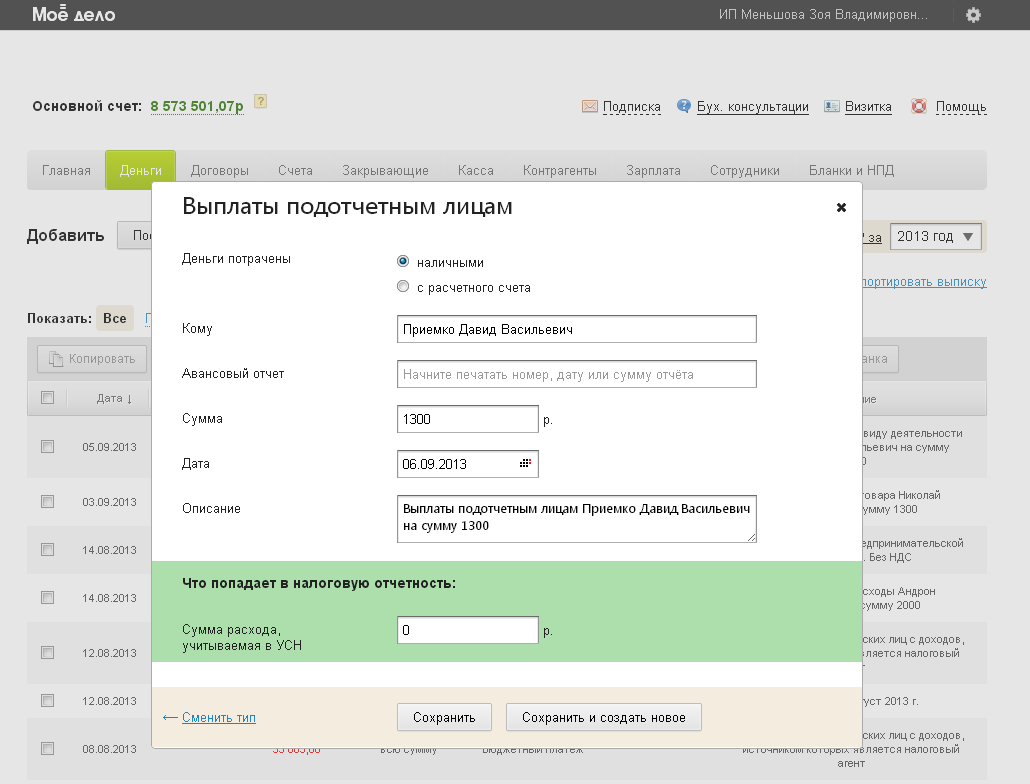Viewport: 1030px width, 784px height.
Task: Select the наличными radio option
Action: (403, 262)
